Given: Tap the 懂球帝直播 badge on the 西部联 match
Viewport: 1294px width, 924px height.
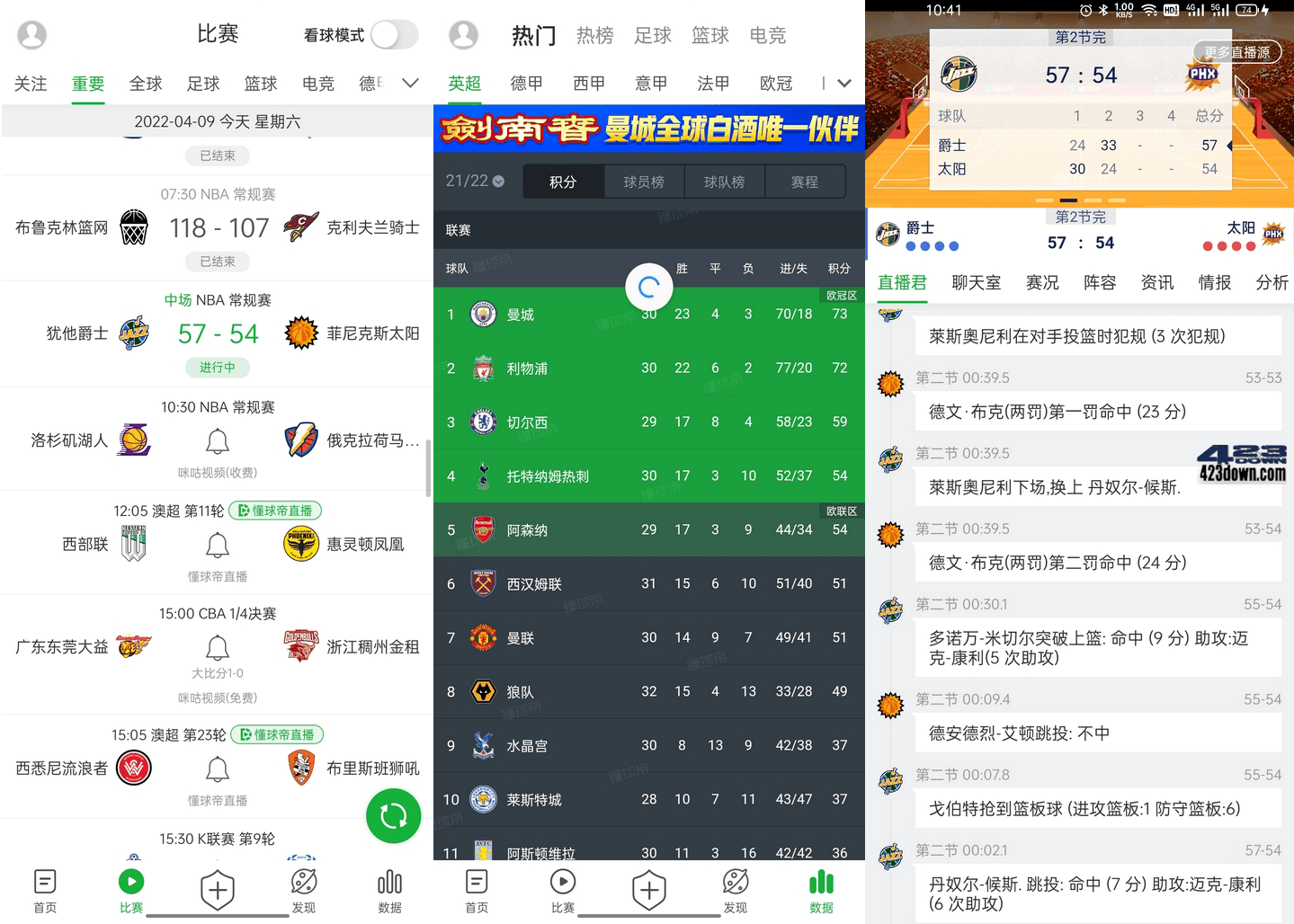Looking at the screenshot, I should 274,510.
